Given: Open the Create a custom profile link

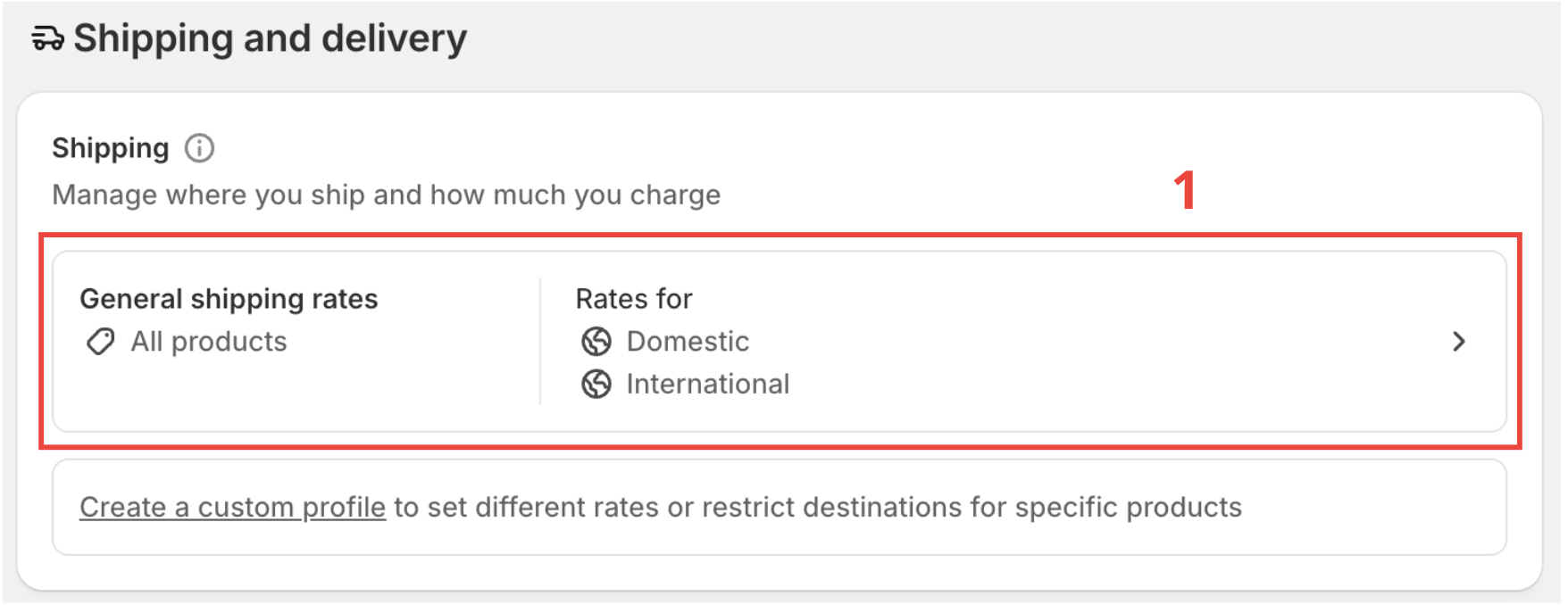Looking at the screenshot, I should pos(231,506).
